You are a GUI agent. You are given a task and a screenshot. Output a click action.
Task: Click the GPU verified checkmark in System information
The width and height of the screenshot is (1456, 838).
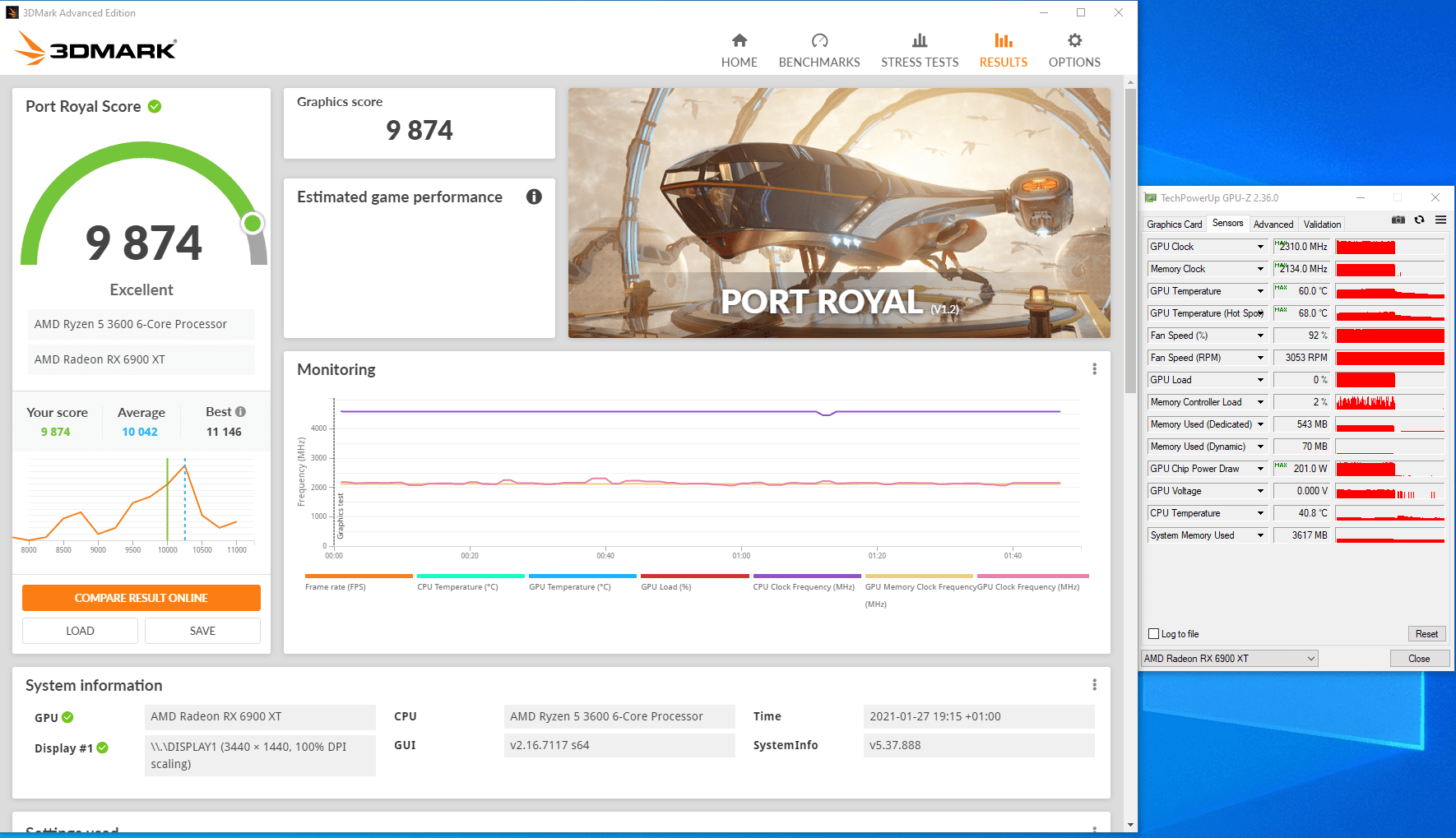tap(67, 717)
